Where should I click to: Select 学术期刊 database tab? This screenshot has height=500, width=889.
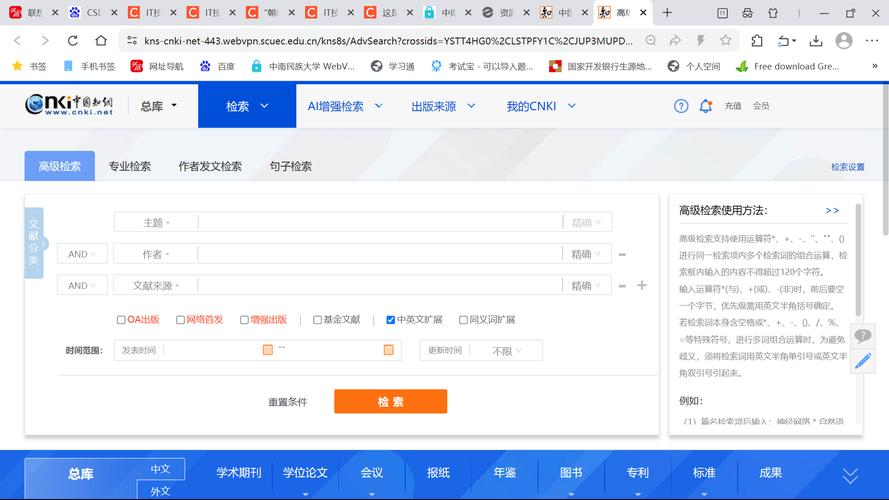point(239,473)
